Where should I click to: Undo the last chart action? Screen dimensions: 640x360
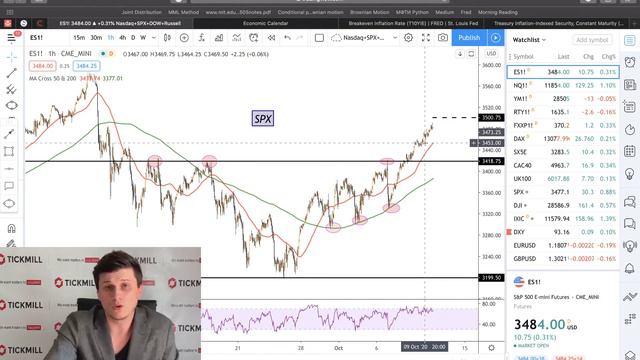point(287,38)
